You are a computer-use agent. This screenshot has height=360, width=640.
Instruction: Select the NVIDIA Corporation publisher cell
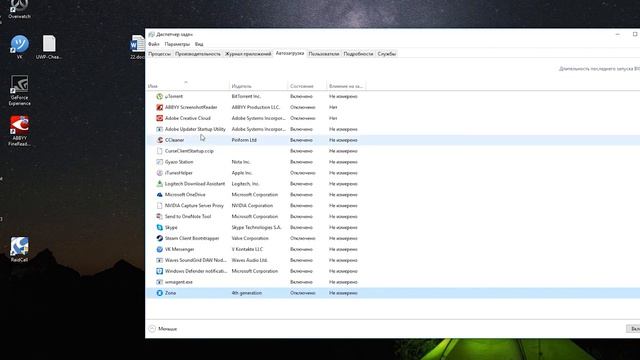point(252,206)
